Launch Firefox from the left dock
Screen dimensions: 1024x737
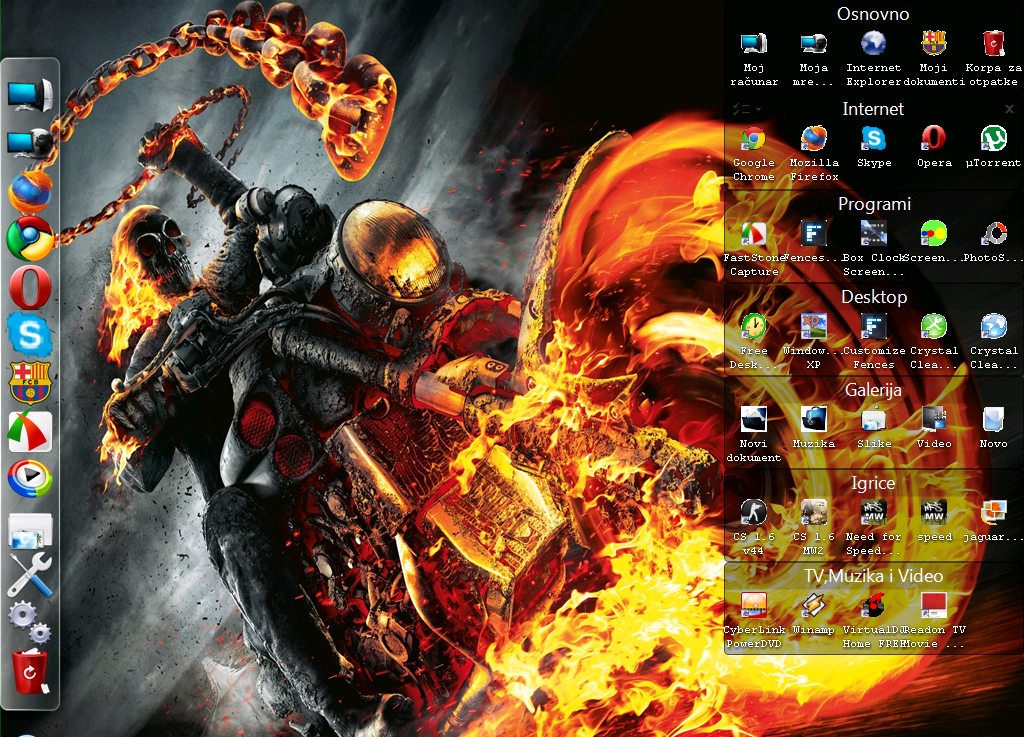coord(30,192)
